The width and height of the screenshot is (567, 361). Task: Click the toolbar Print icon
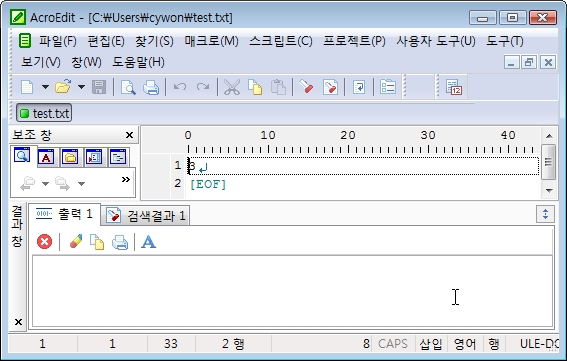(151, 87)
